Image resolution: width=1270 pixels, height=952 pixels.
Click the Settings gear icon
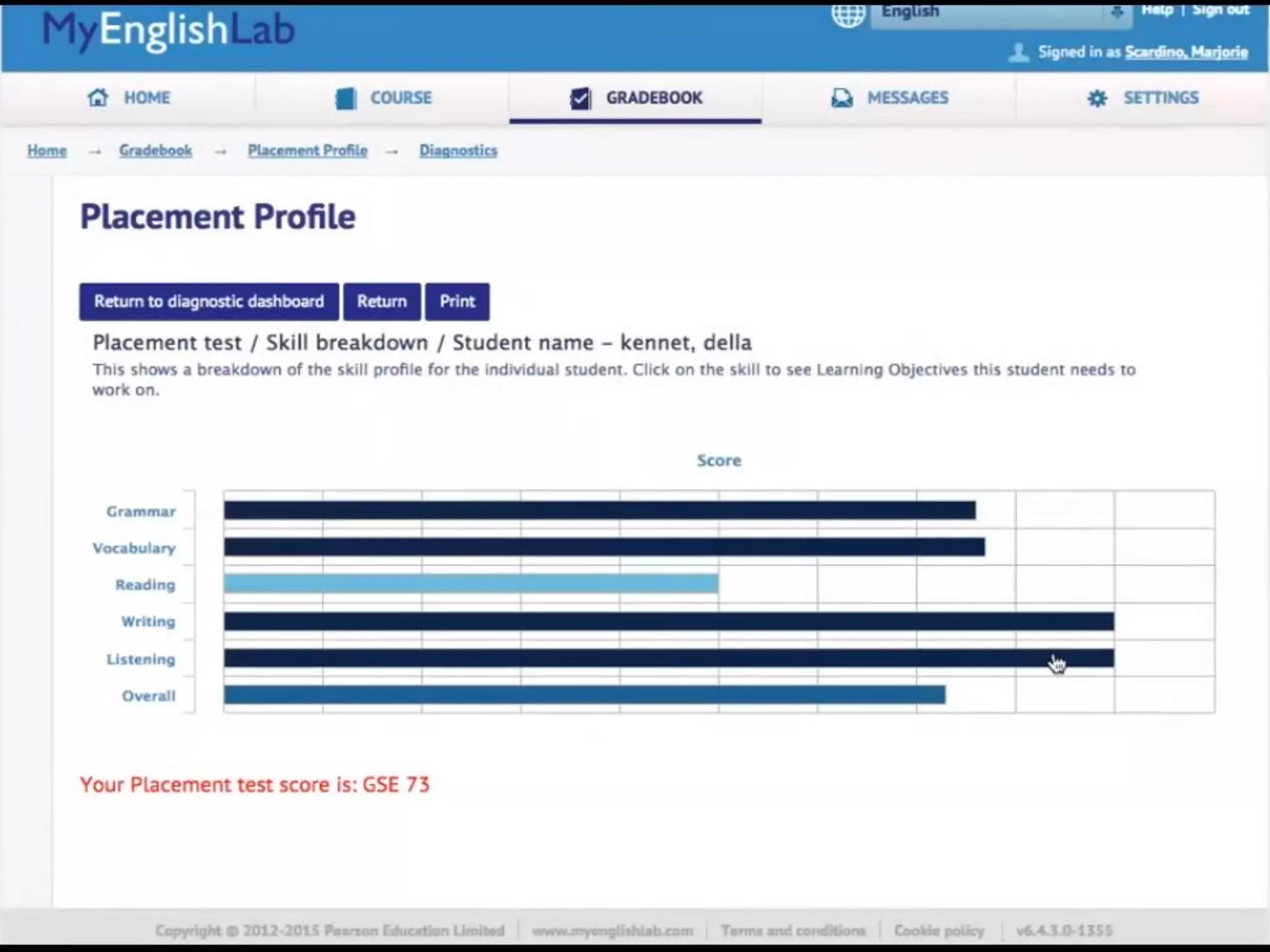point(1097,98)
